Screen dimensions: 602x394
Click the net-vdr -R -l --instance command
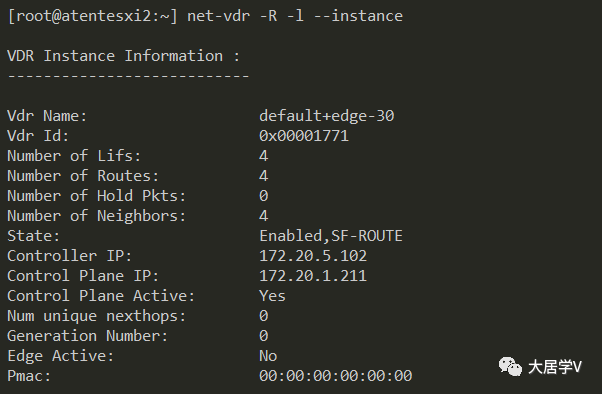[x=295, y=16]
